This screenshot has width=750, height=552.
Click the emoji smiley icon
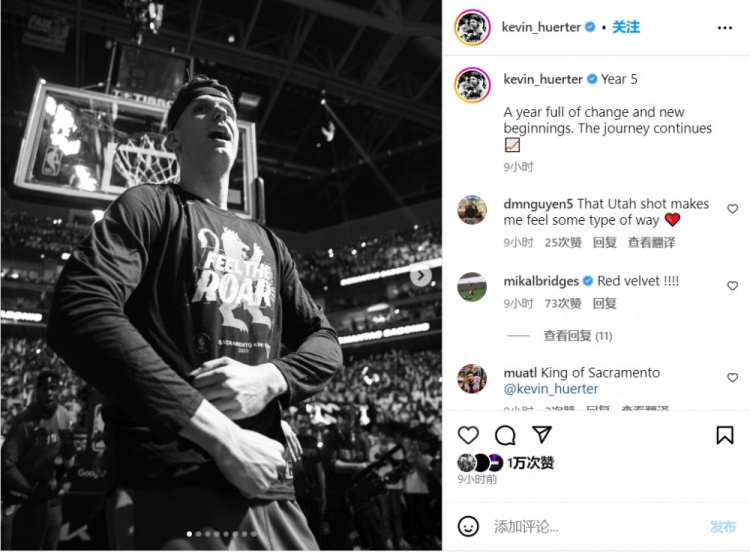click(468, 526)
